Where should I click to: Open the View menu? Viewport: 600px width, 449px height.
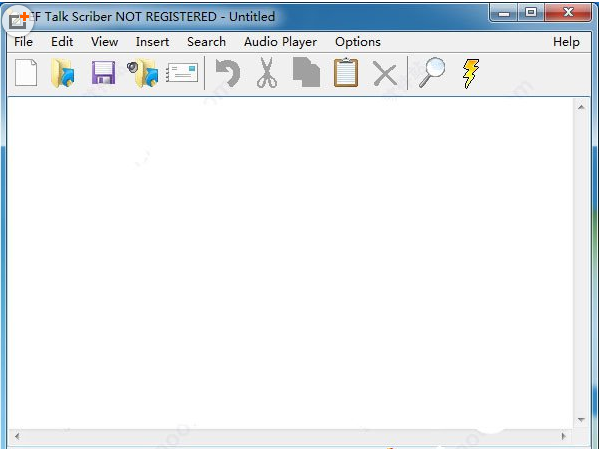click(x=104, y=42)
